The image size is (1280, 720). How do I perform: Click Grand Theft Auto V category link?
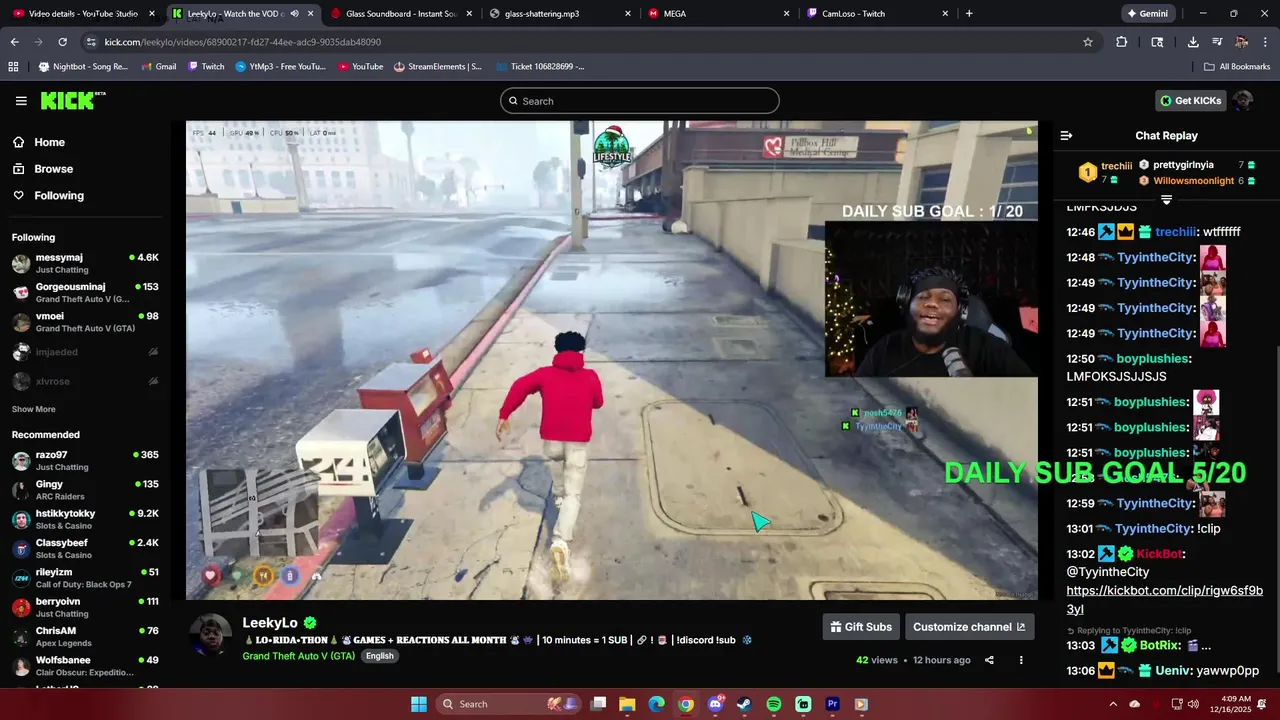[x=298, y=656]
